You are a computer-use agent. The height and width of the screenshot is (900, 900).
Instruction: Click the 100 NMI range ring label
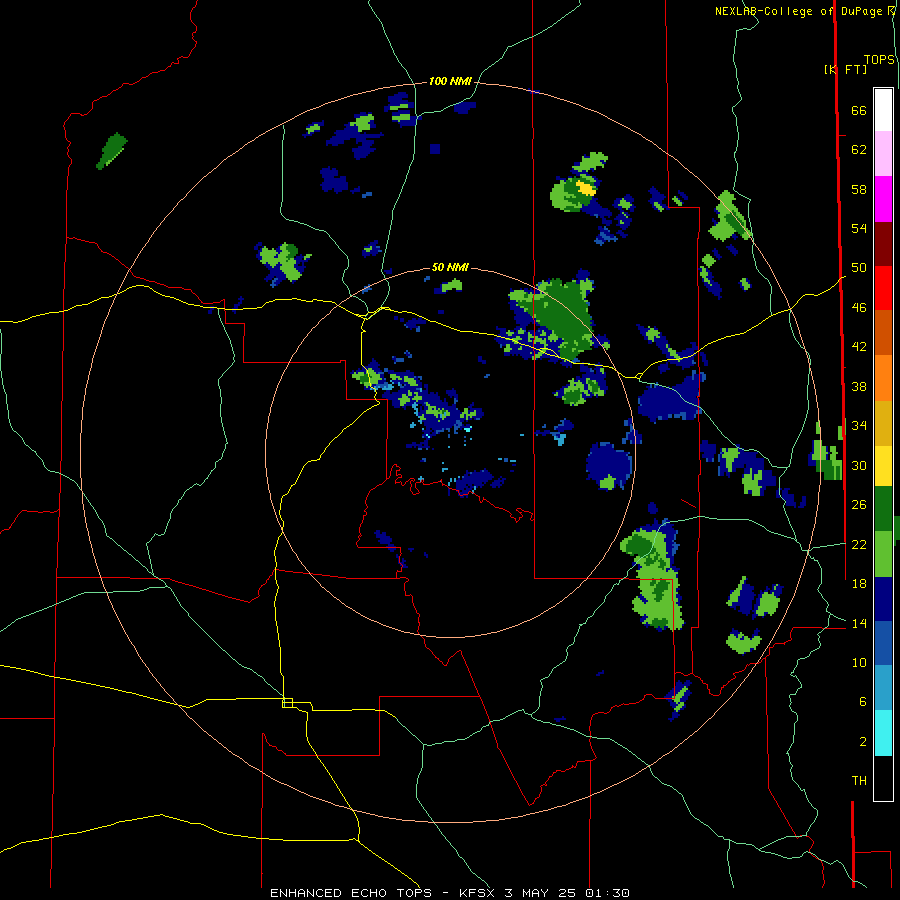(450, 82)
